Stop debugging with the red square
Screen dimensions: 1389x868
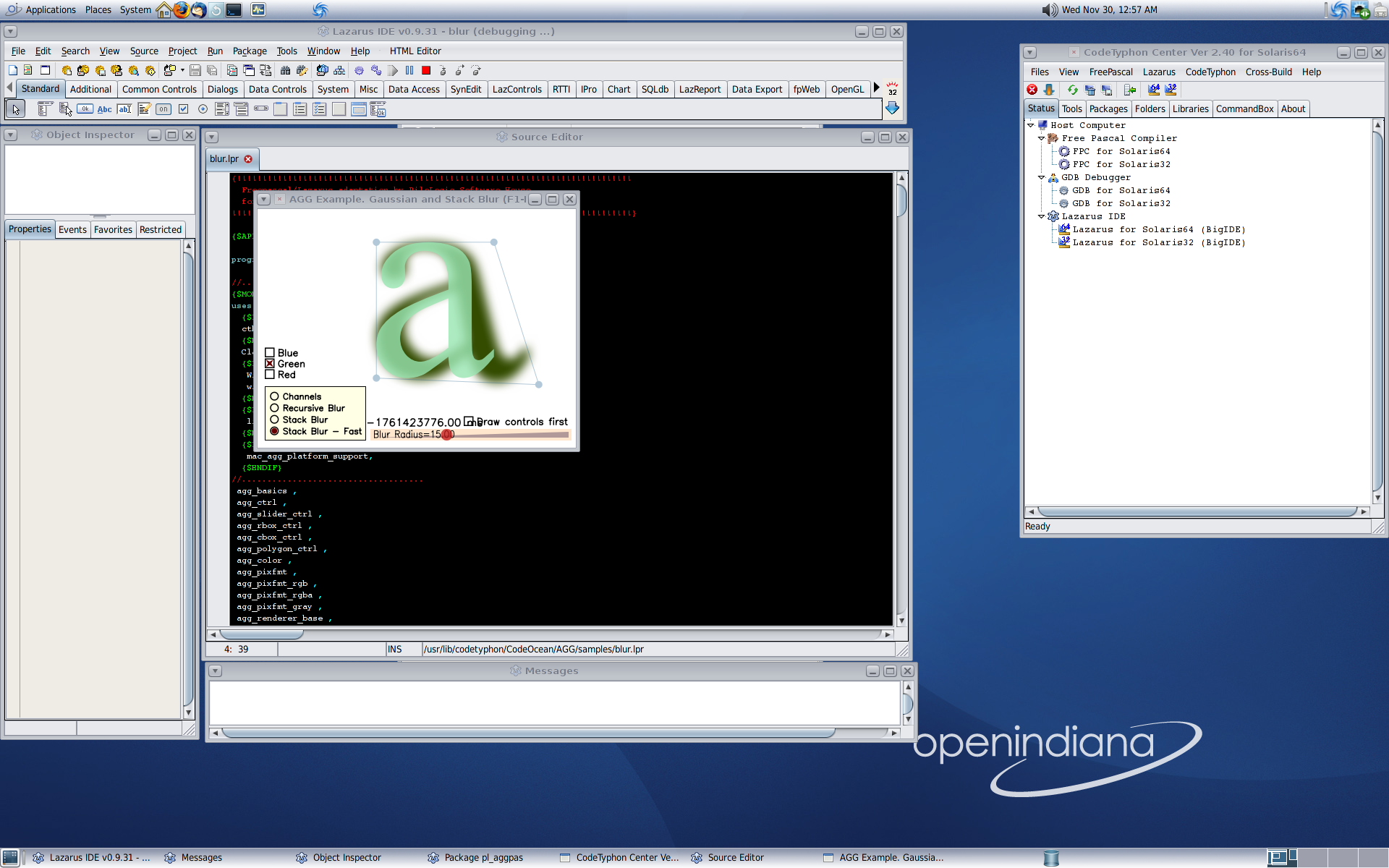pyautogui.click(x=426, y=70)
